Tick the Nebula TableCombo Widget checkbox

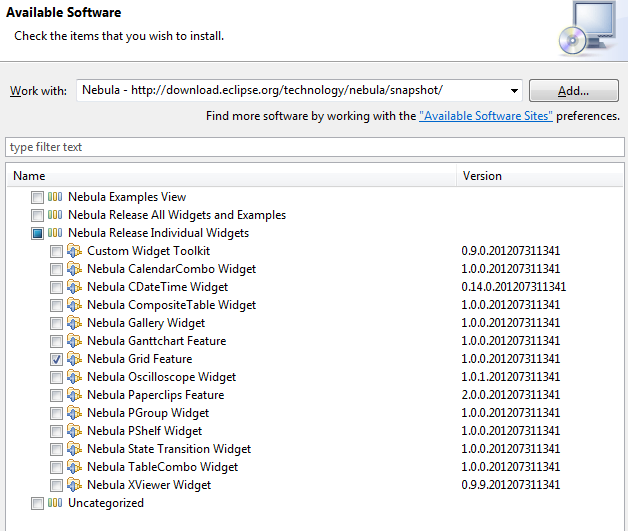tap(56, 468)
